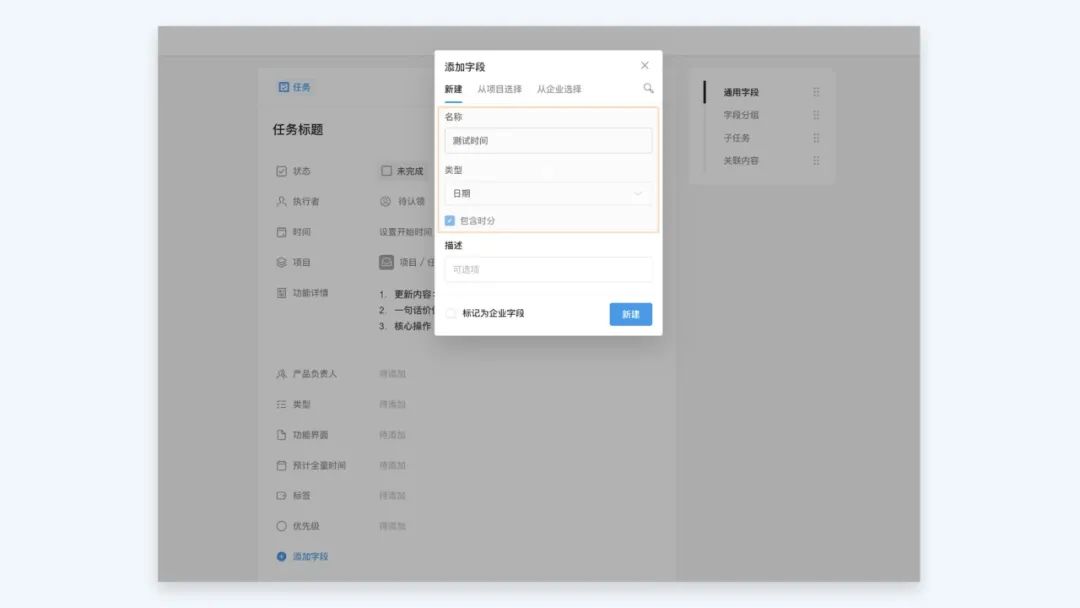Click the 任务 type badge icon
This screenshot has height=608, width=1080.
[284, 87]
